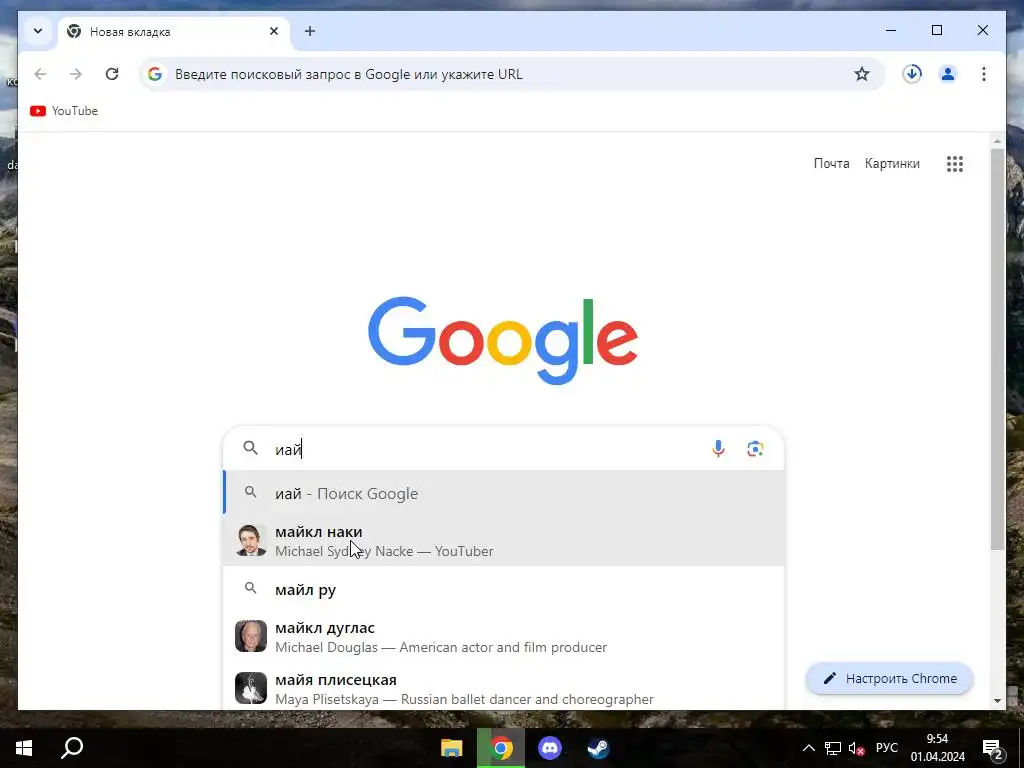
Task: Open the Почта link
Action: [831, 163]
